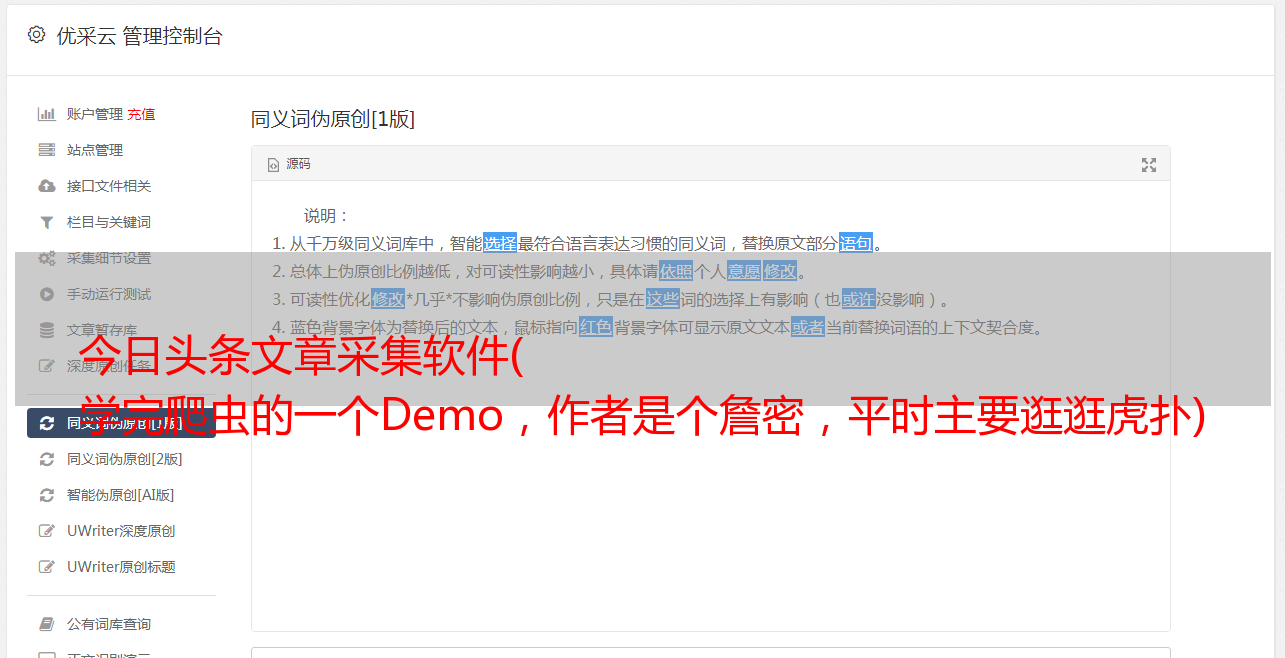Select UWriter原创标题 in sidebar
Screen dimensions: 1285x658
121,567
